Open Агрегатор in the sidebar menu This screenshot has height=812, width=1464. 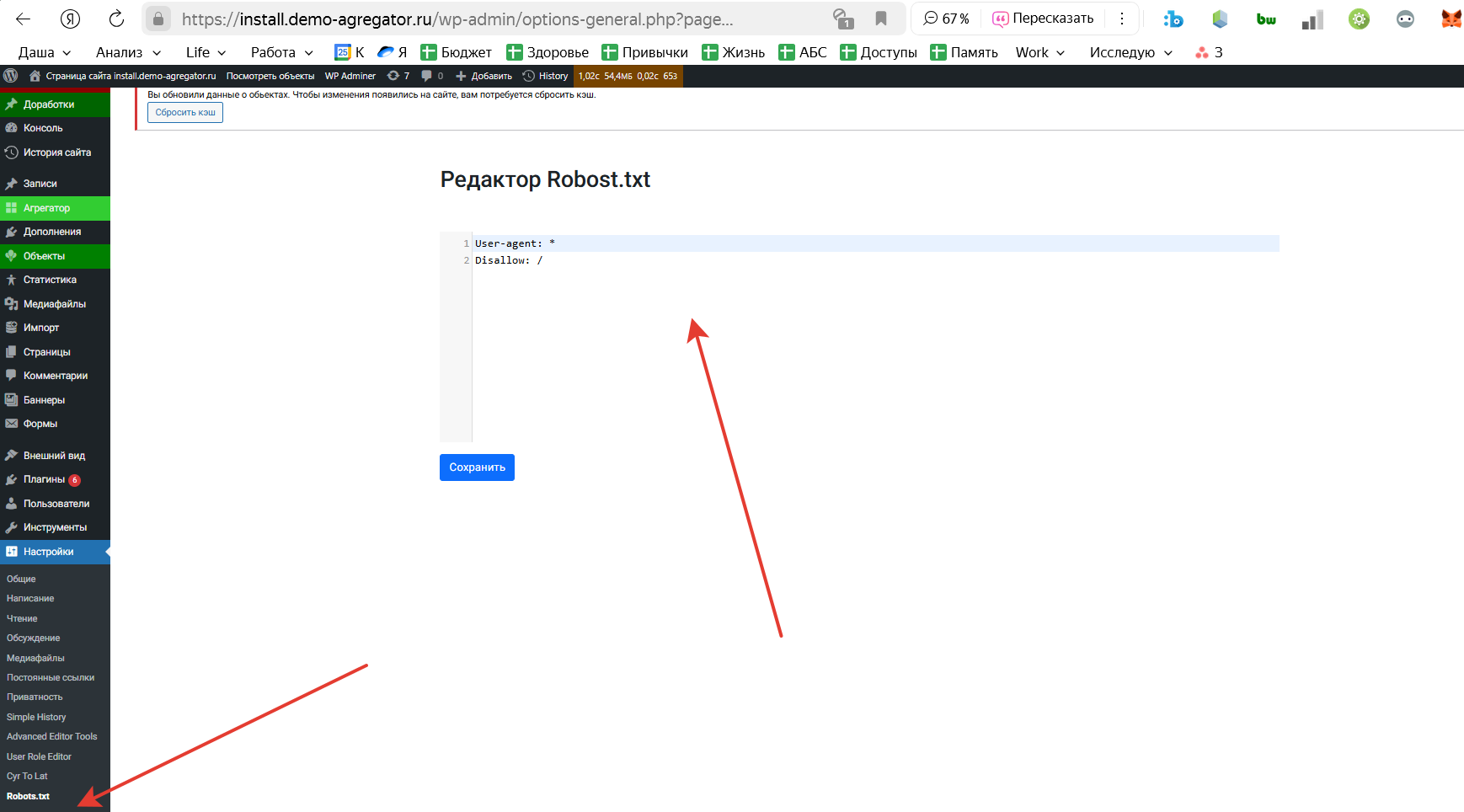pyautogui.click(x=46, y=208)
